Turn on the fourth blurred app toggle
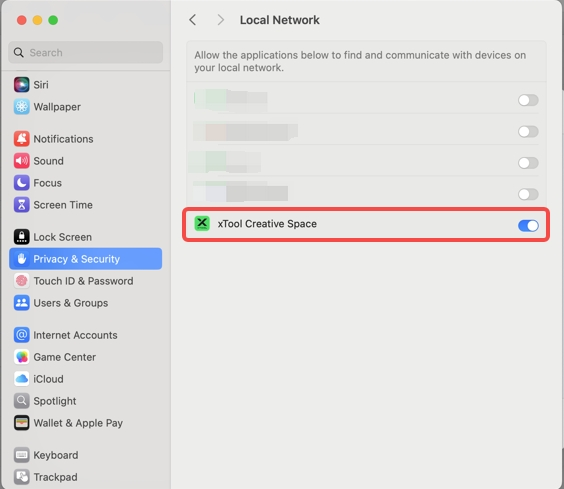This screenshot has height=489, width=564. pyautogui.click(x=528, y=194)
